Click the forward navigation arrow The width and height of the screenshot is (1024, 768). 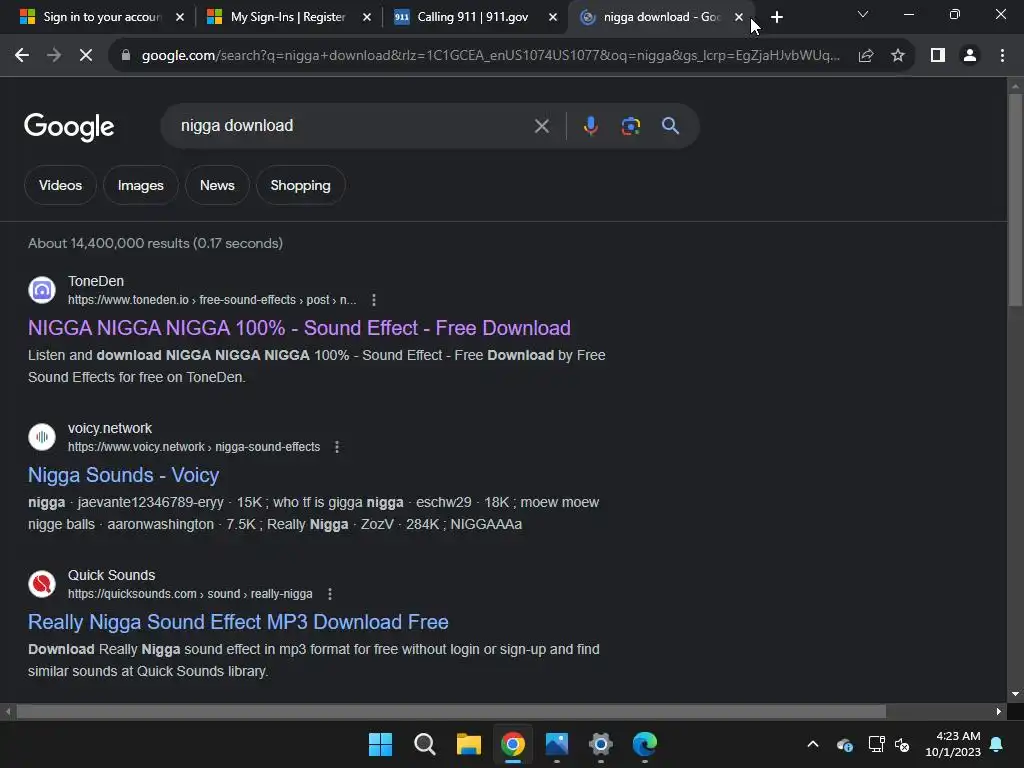pos(54,56)
